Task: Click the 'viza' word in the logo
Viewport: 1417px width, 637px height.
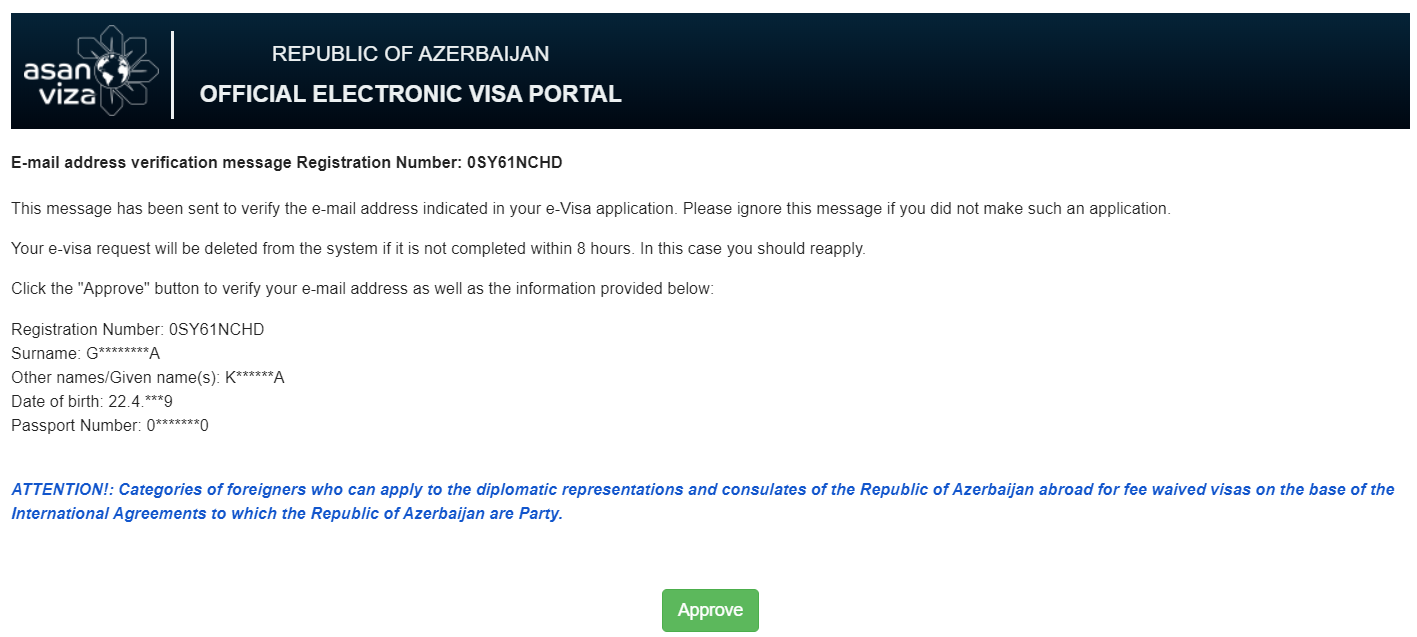Action: point(67,97)
